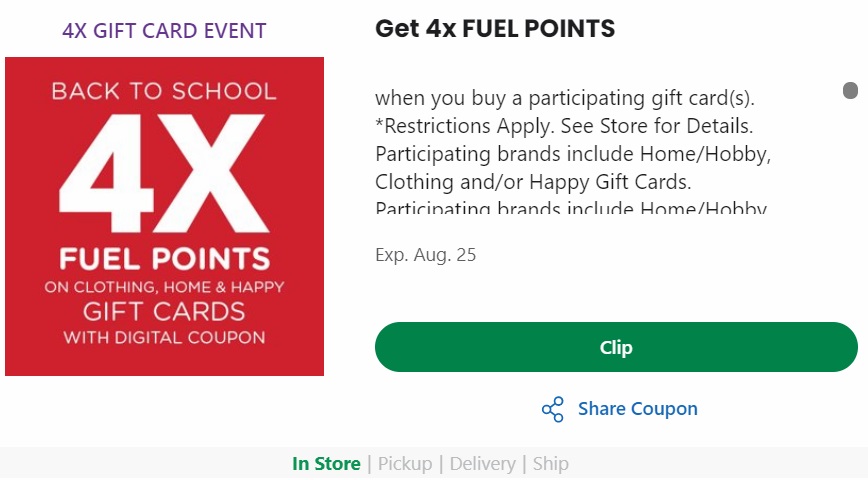The image size is (868, 480).
Task: Click the 4X GIFT CARD EVENT title
Action: coord(164,31)
